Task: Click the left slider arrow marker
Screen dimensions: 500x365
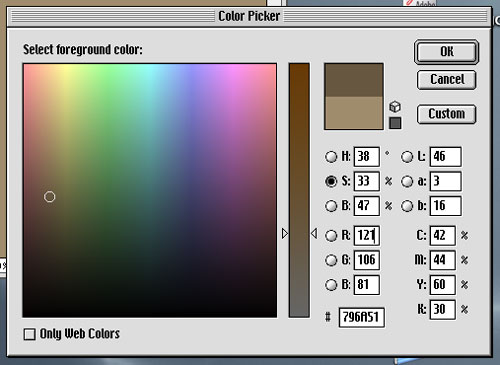Action: pos(284,233)
